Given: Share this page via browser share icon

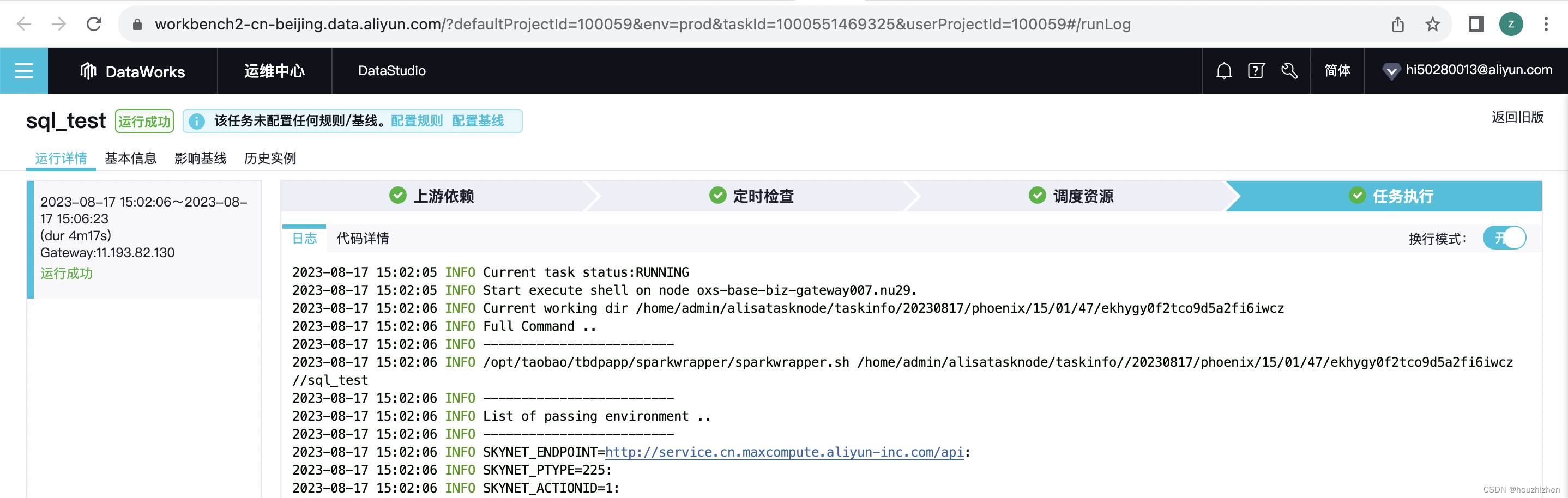Looking at the screenshot, I should coord(1397,25).
